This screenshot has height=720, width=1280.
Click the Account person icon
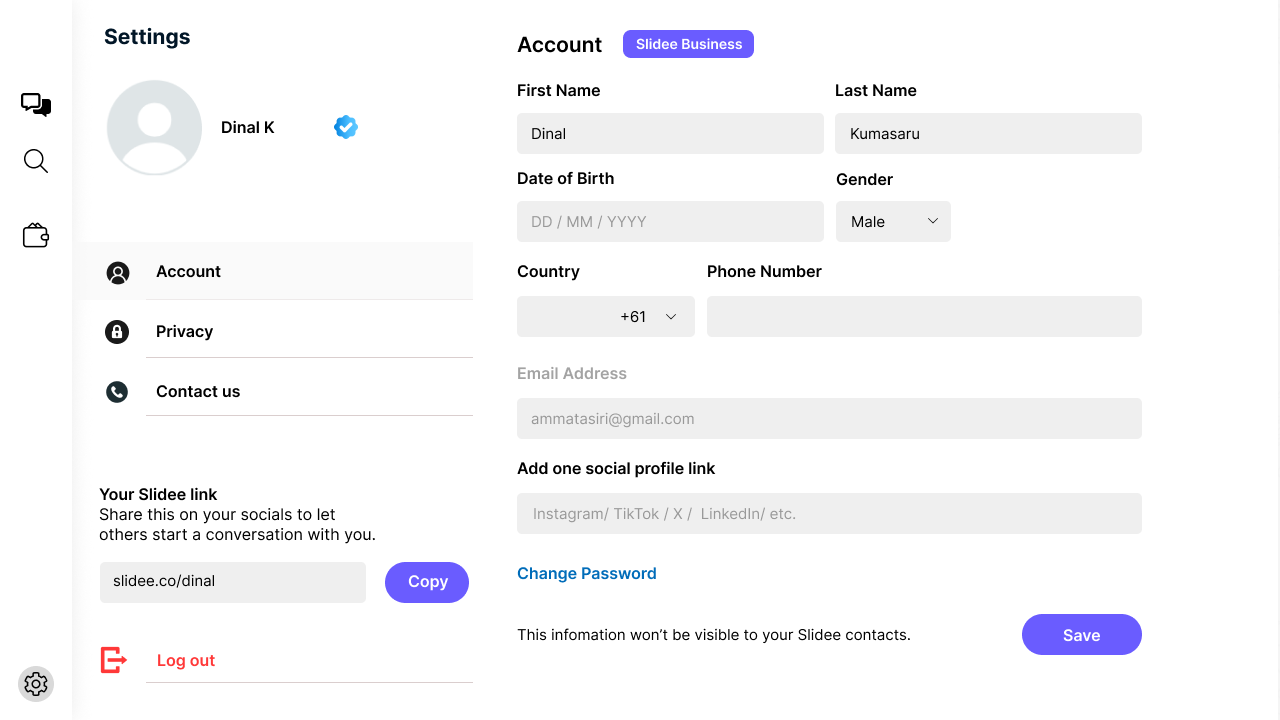[x=117, y=271]
